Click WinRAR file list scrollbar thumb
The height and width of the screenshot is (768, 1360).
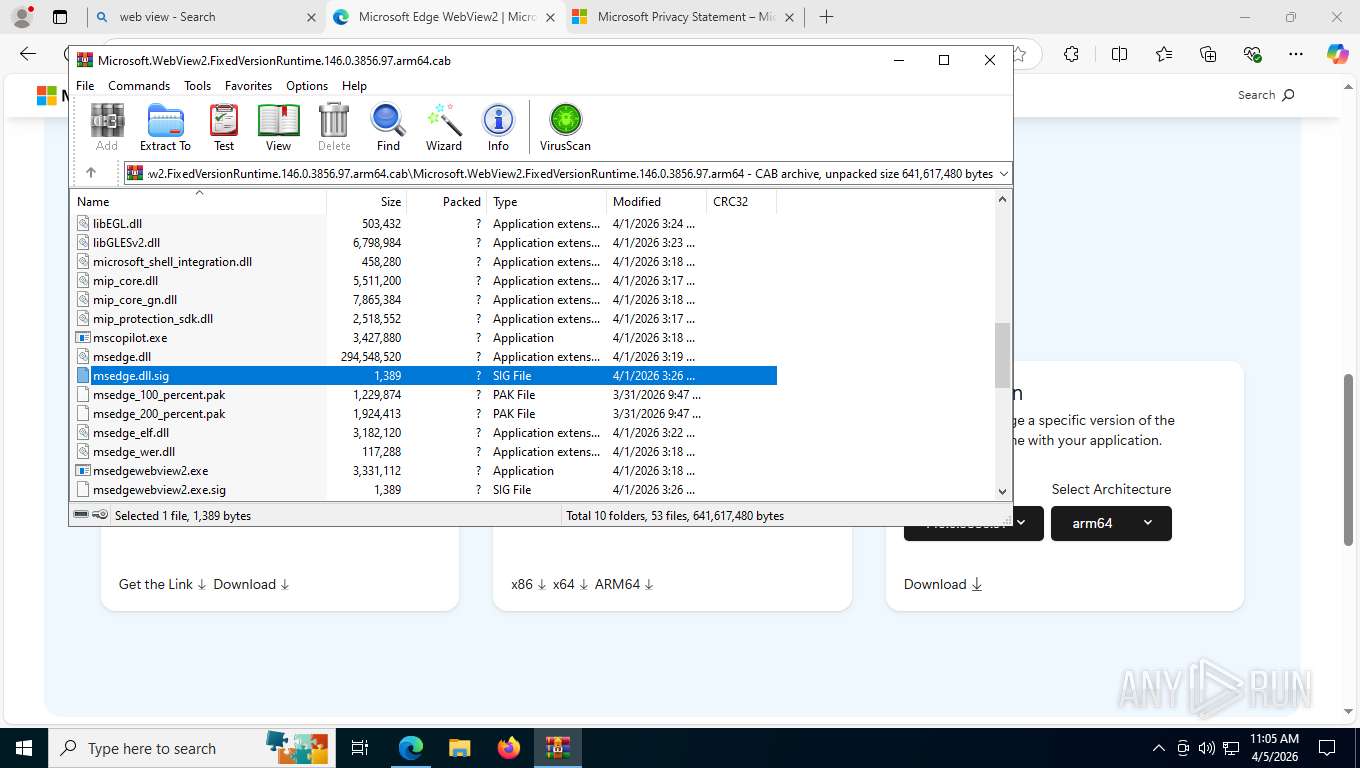[1002, 355]
